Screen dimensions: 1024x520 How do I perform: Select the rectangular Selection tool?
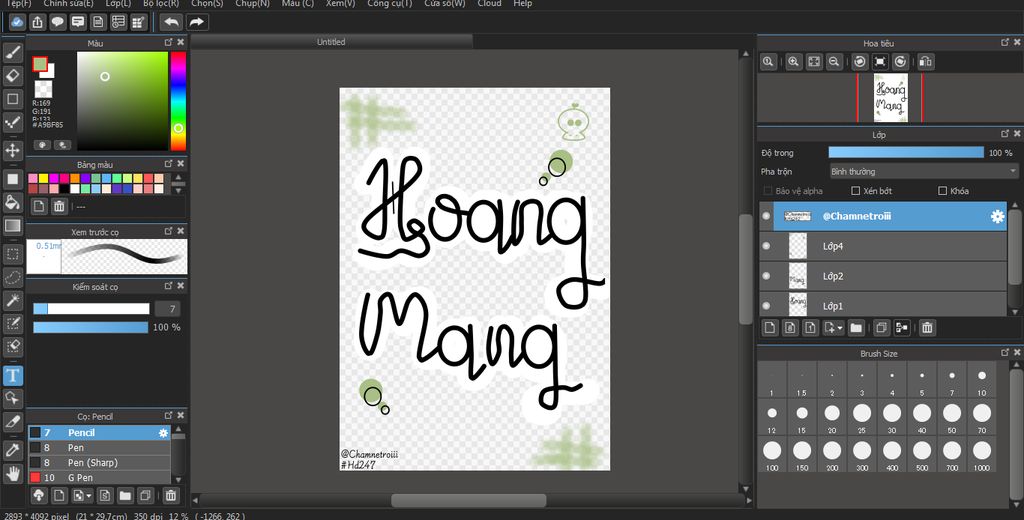(x=13, y=253)
